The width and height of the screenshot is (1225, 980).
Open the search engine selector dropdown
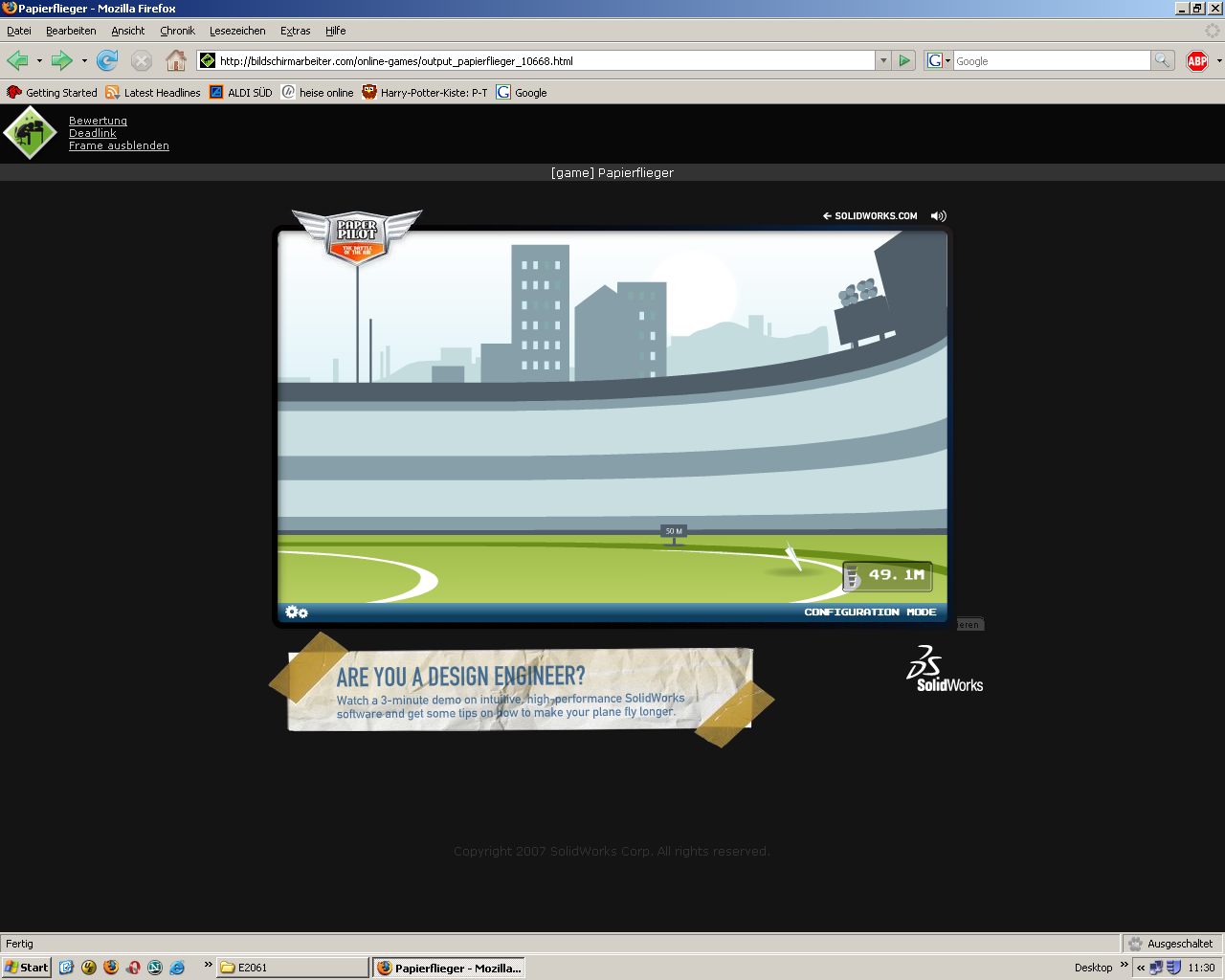coord(939,61)
